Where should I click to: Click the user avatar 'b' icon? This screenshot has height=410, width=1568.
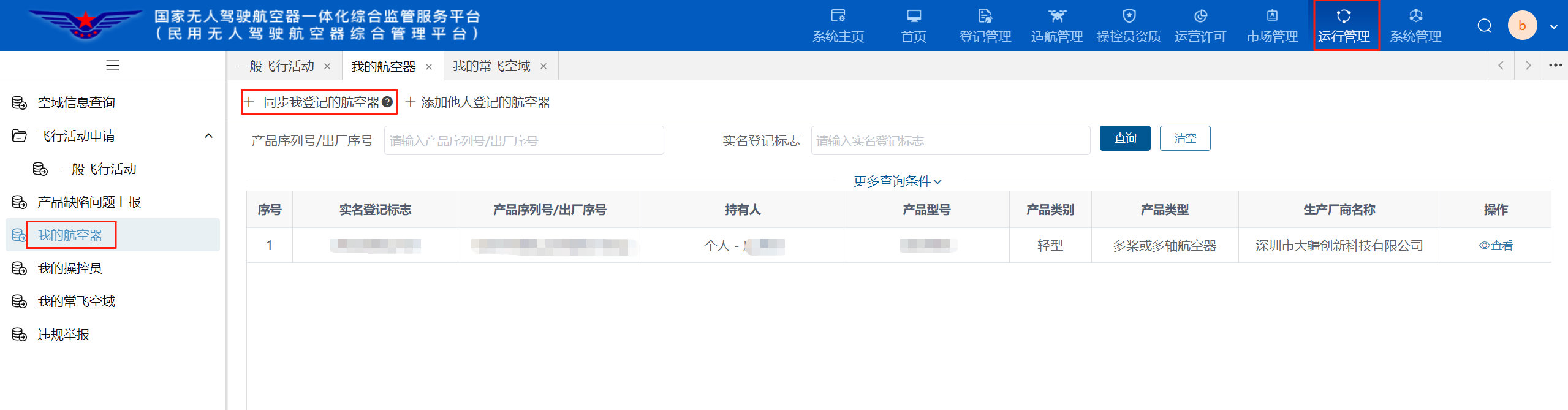[x=1522, y=26]
